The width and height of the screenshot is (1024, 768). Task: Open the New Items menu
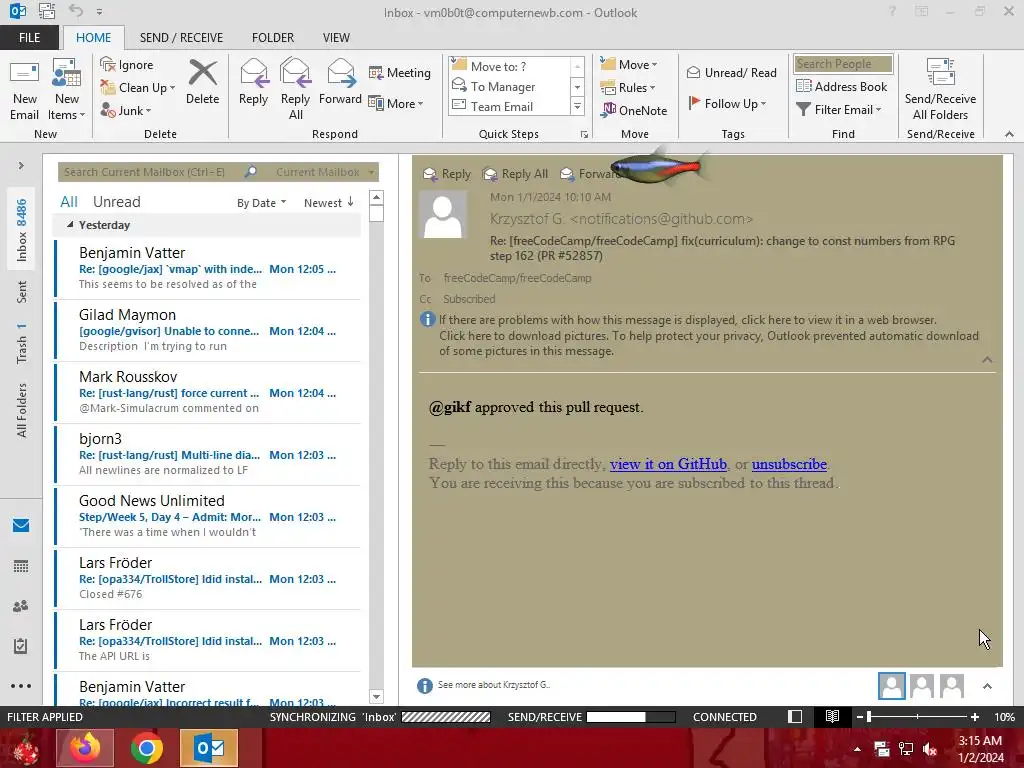67,91
